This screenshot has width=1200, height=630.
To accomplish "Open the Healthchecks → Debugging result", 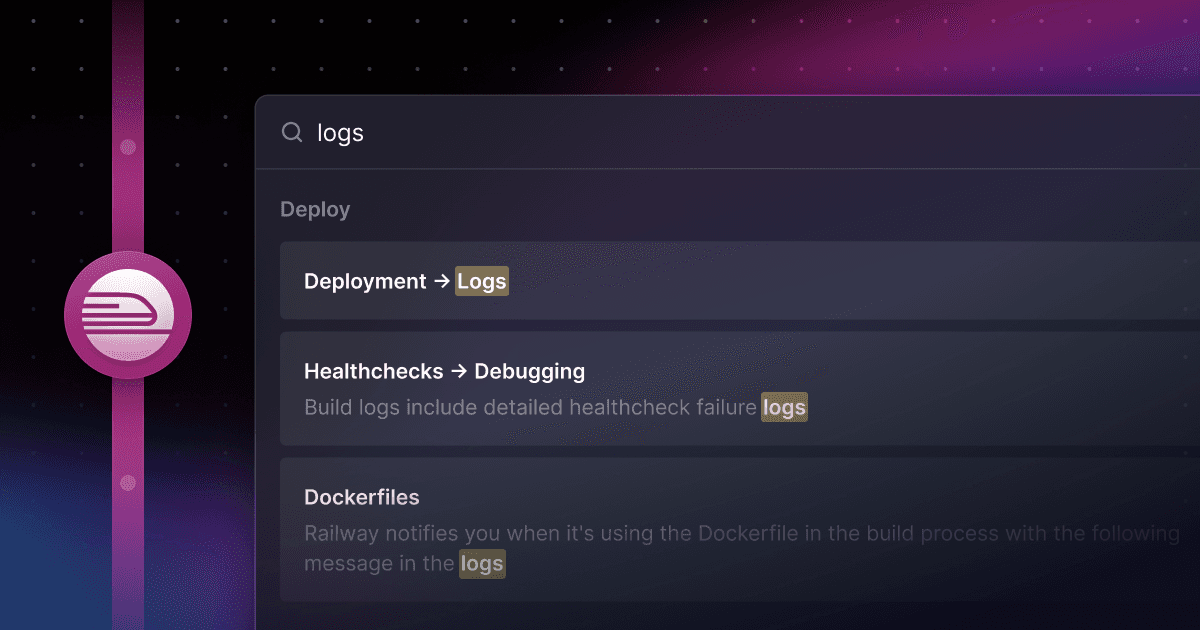I will click(x=740, y=389).
